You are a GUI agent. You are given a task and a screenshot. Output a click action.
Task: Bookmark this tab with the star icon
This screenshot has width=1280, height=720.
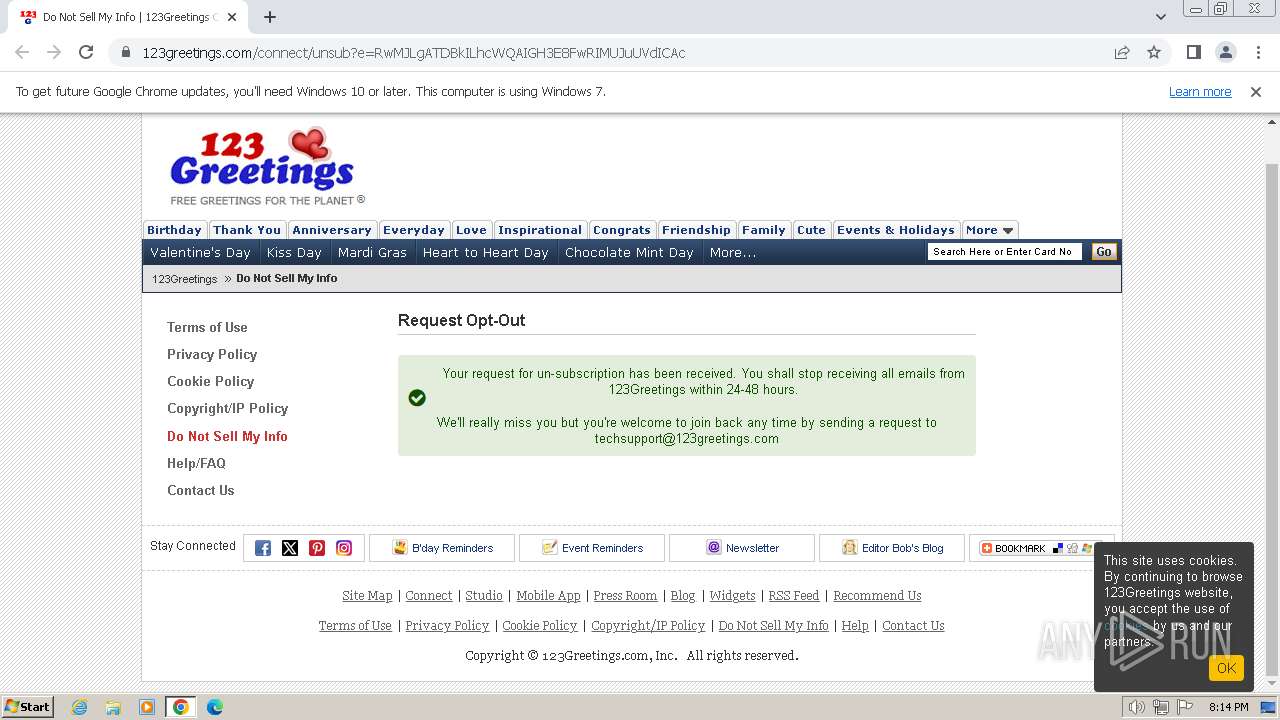click(1154, 52)
